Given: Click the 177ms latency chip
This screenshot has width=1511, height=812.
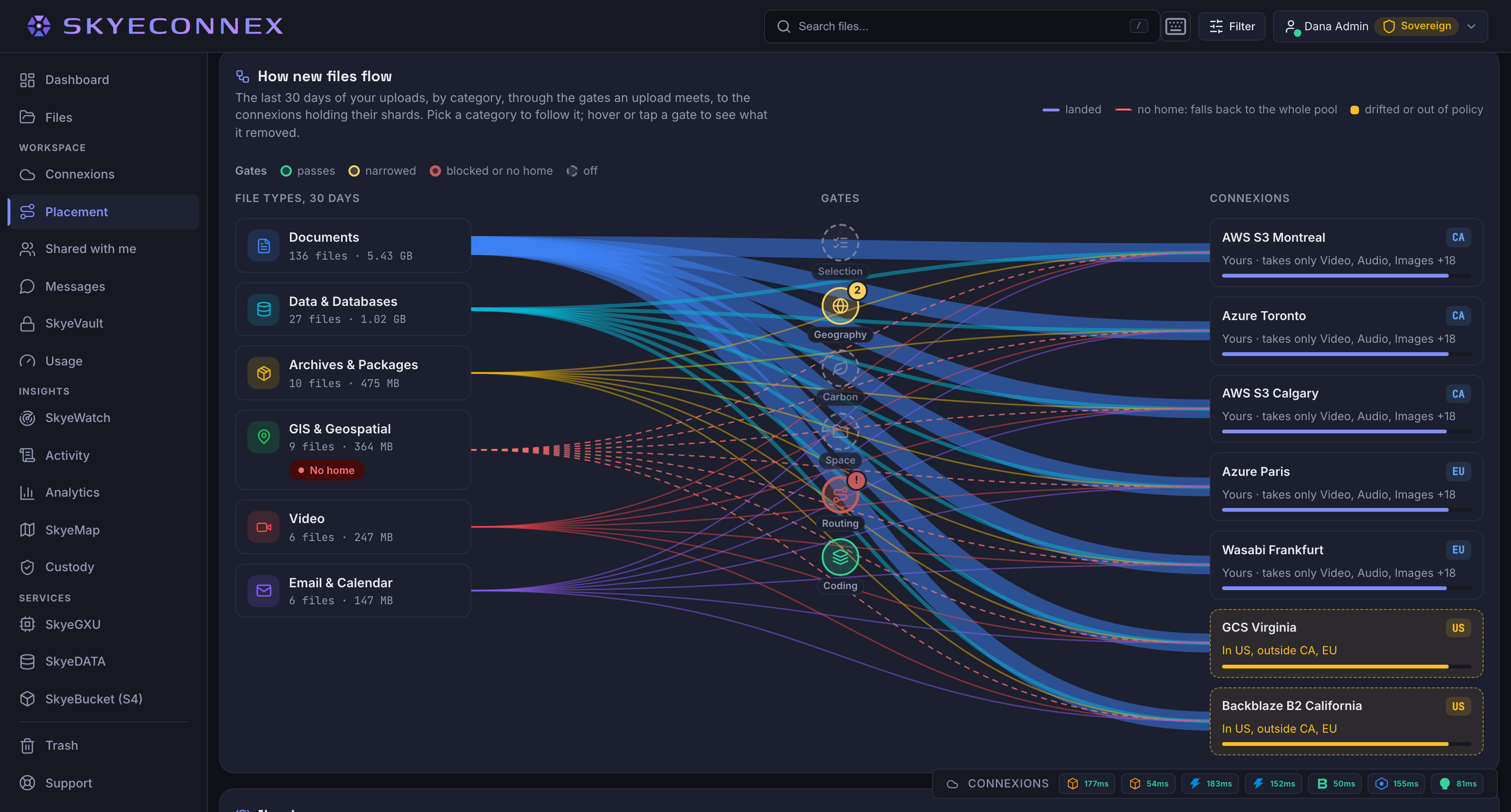Looking at the screenshot, I should click(x=1087, y=784).
